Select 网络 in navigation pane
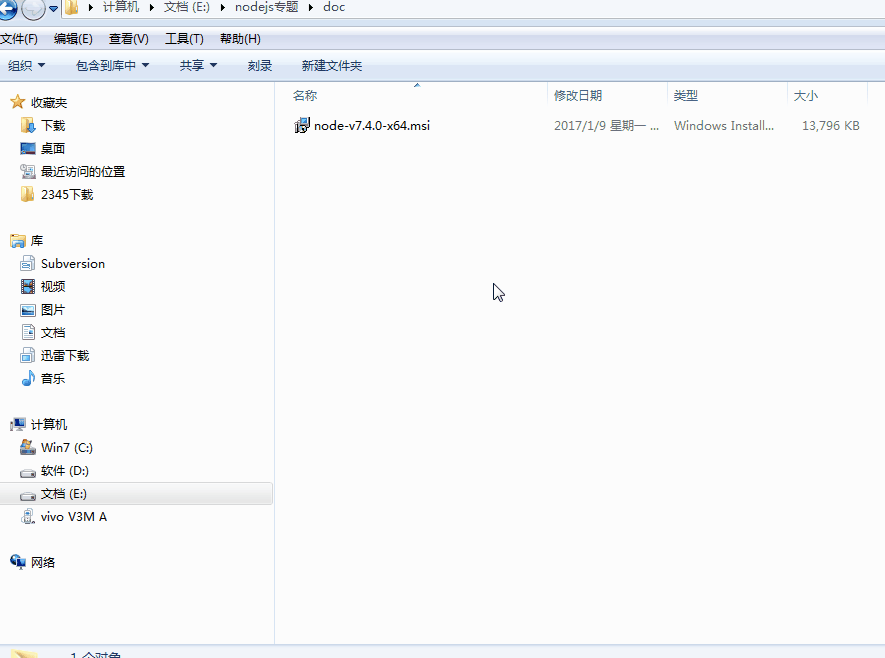 coord(43,563)
